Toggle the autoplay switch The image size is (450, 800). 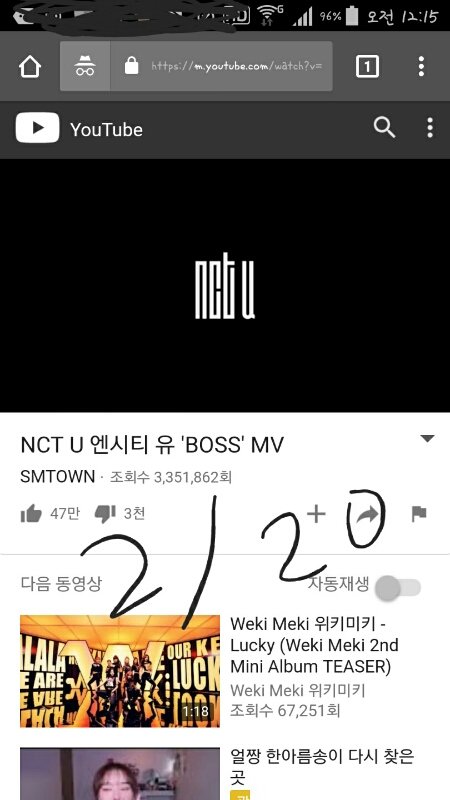click(398, 588)
